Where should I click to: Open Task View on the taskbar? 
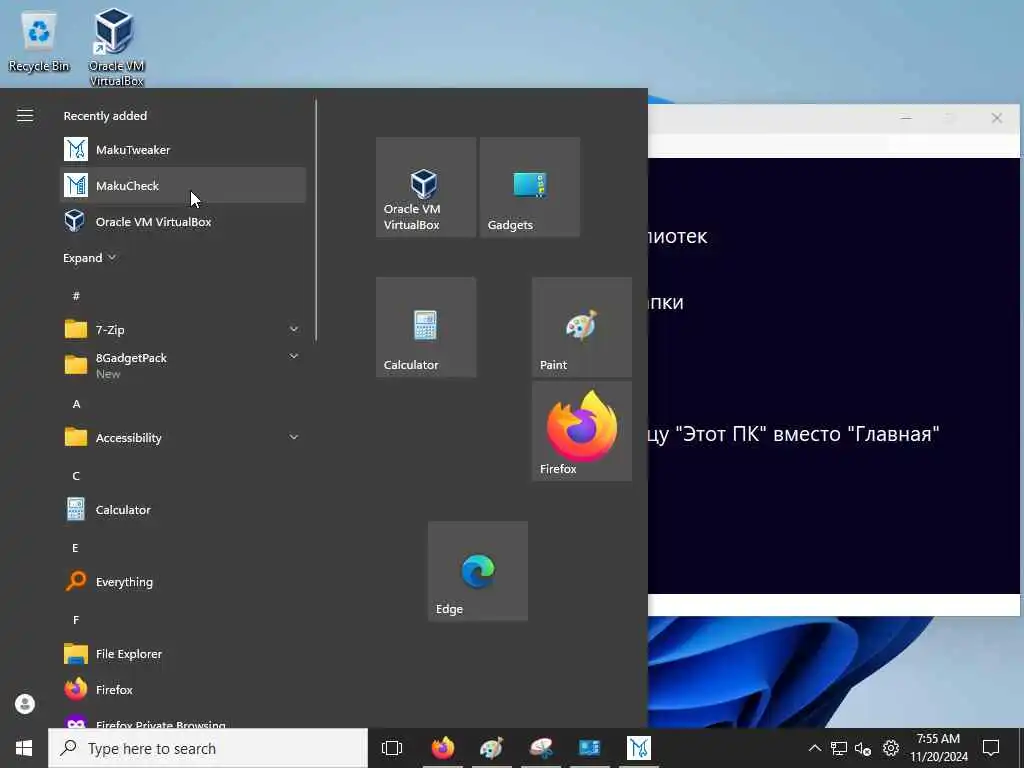point(392,748)
